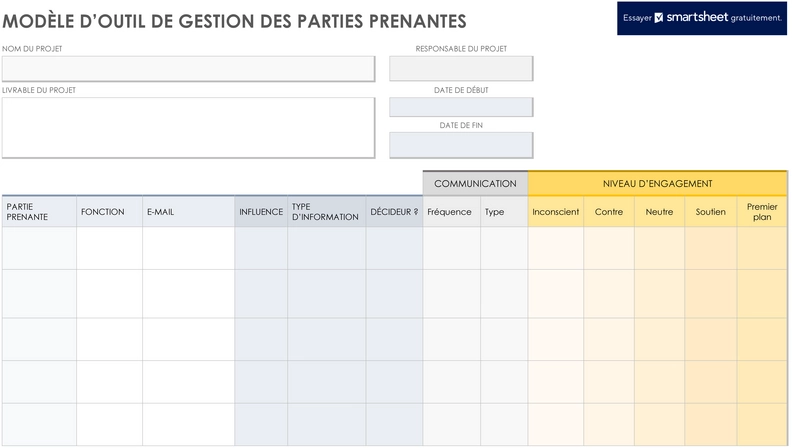
Task: Select the Inconscient column header
Action: (556, 212)
